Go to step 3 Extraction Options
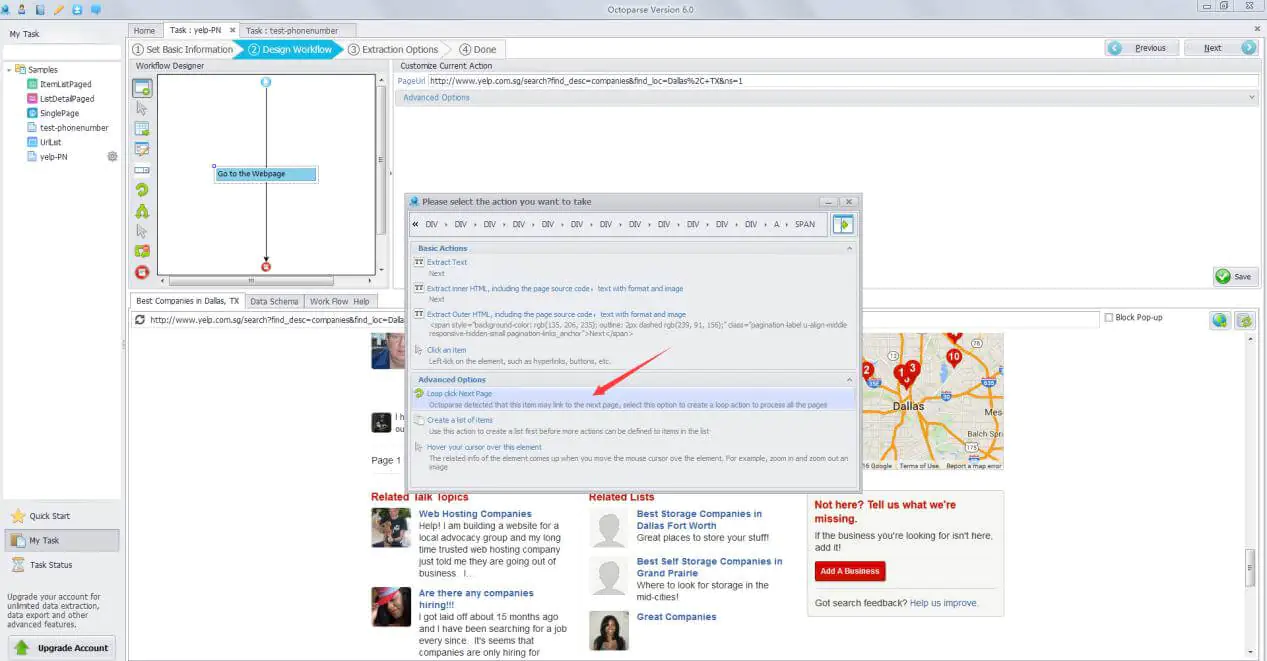The image size is (1267, 661). (393, 49)
